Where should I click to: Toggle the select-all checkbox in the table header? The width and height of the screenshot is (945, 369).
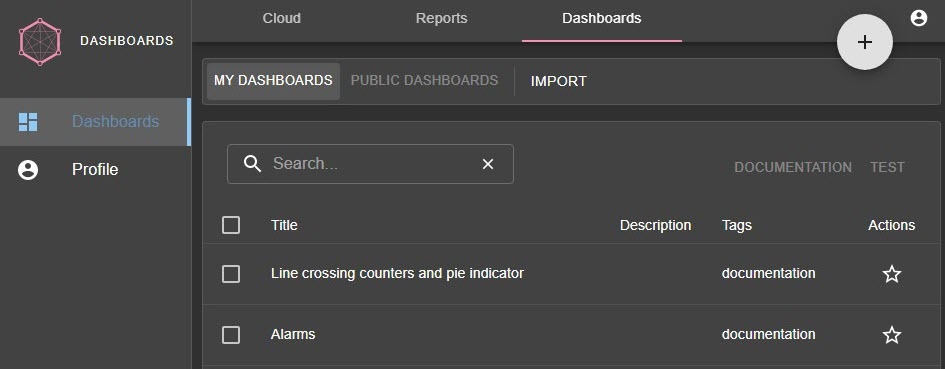point(231,226)
